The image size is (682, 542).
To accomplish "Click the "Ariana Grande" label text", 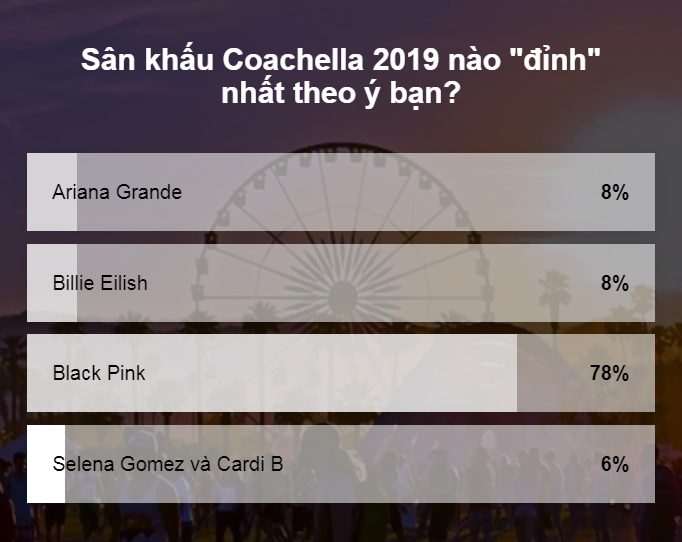I will (x=117, y=193).
